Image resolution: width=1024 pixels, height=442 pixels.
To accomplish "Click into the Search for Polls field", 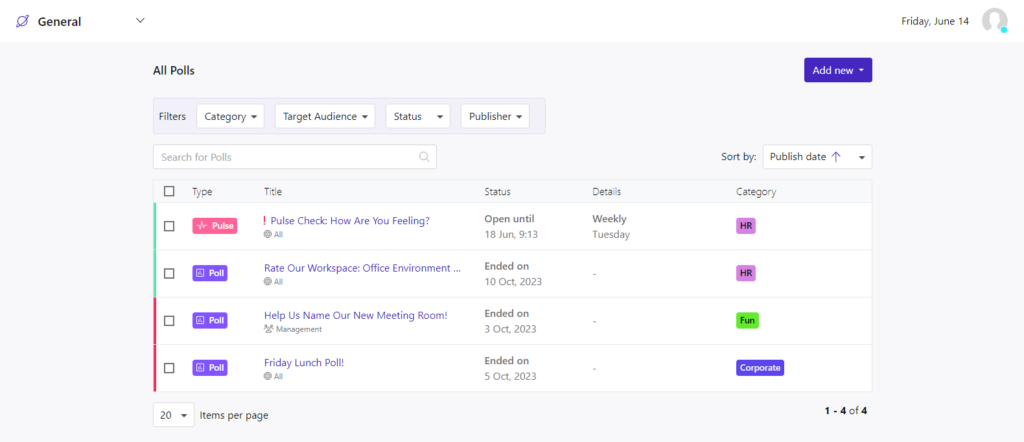I will click(x=295, y=157).
